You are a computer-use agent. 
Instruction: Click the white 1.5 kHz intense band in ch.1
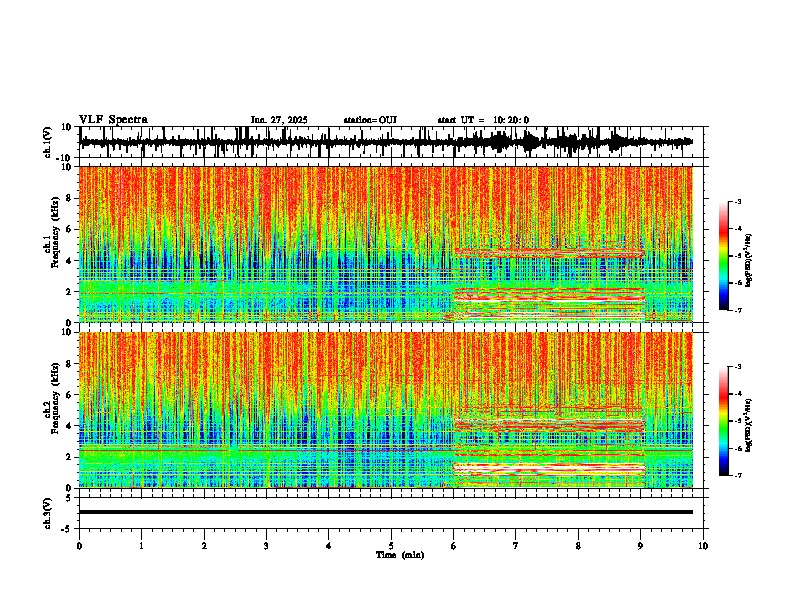coord(549,299)
